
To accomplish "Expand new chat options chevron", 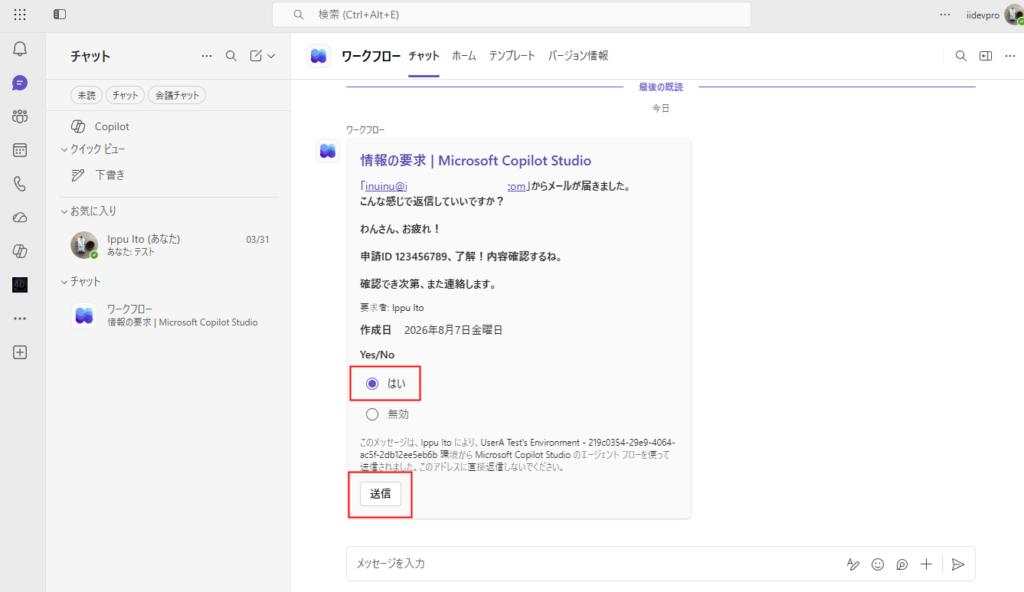I will (271, 56).
